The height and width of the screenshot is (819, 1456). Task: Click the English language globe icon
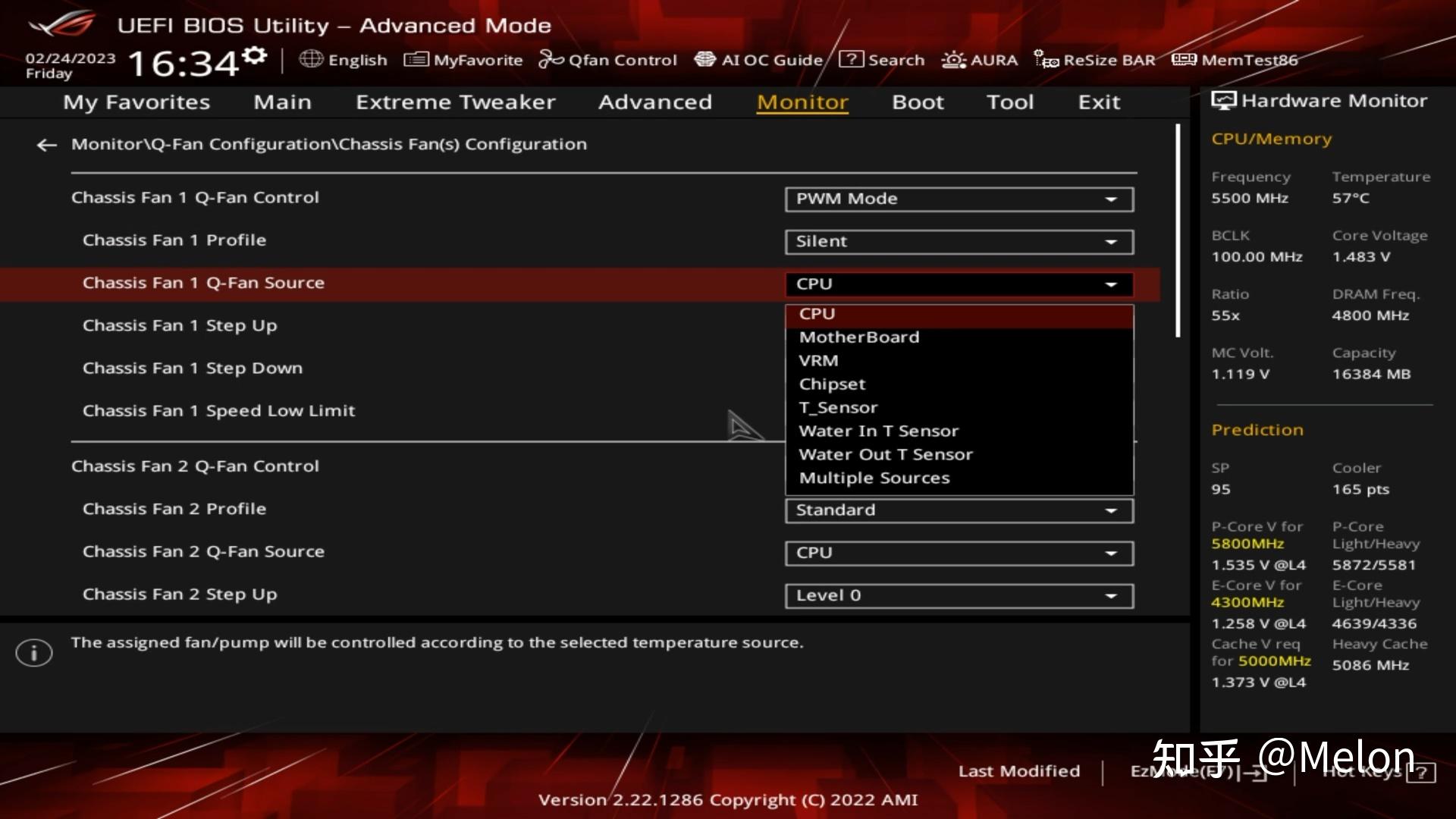tap(311, 59)
